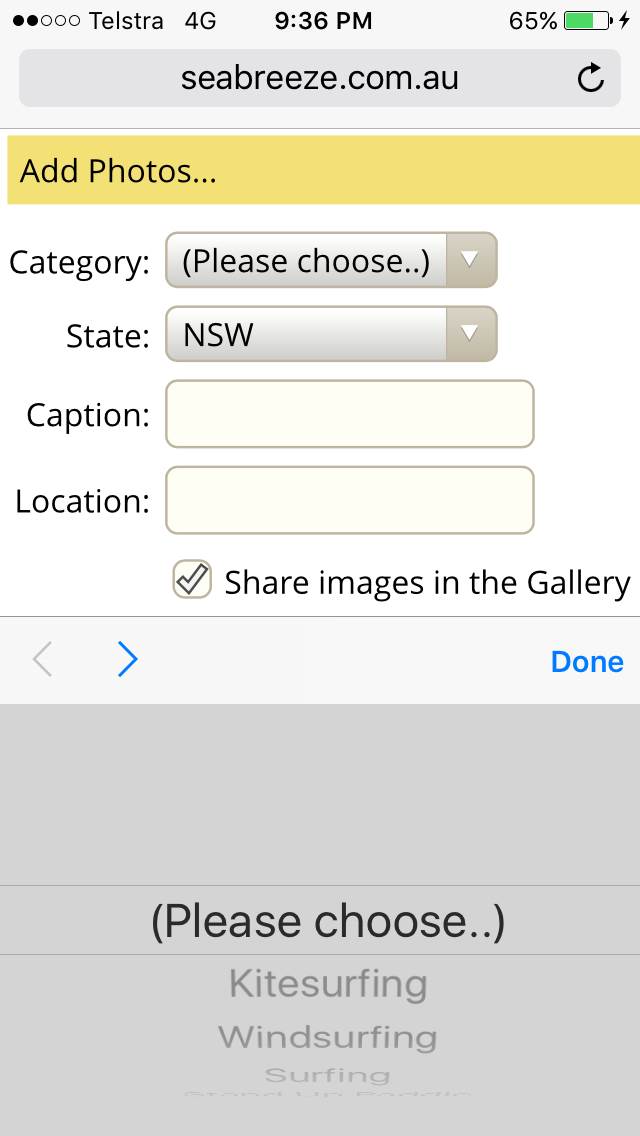Tap the signal strength dots
Screen dimensions: 640x1136
point(45,20)
